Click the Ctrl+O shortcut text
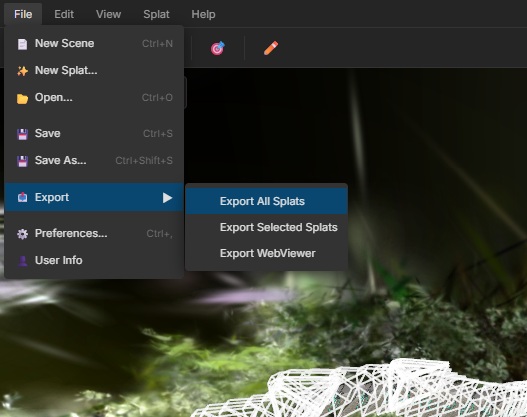The image size is (527, 417). click(x=157, y=97)
